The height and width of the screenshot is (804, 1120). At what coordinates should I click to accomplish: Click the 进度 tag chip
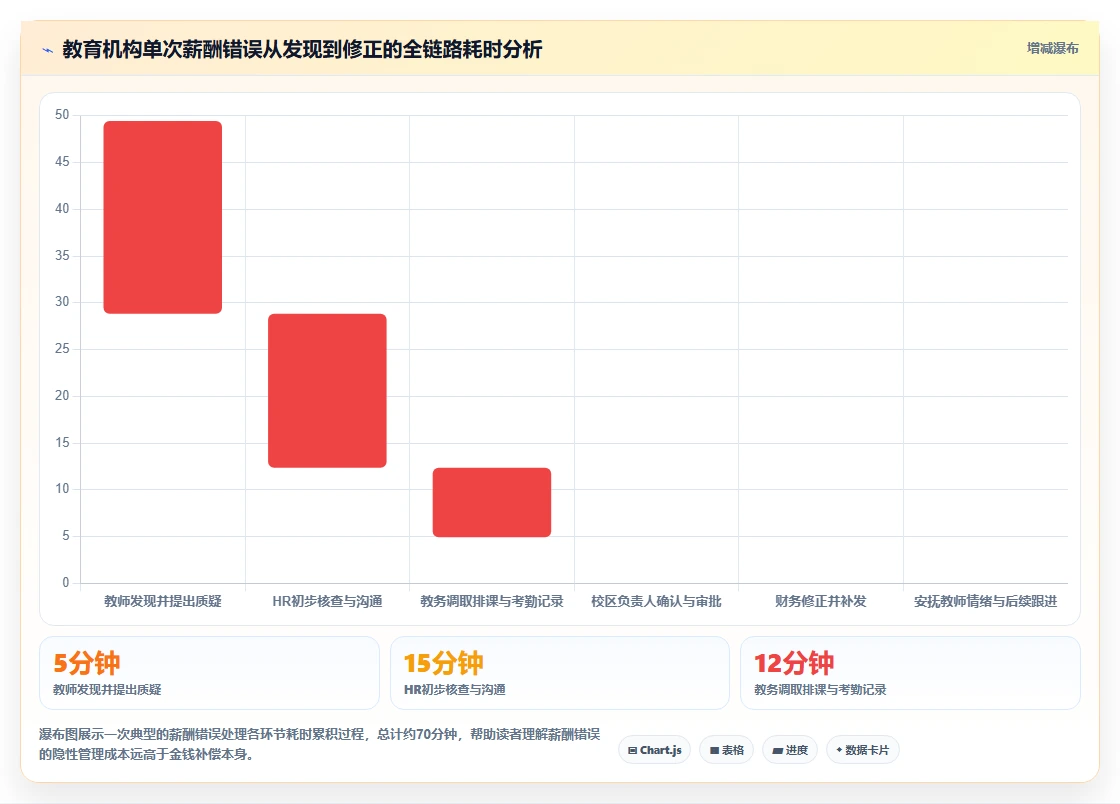(x=790, y=750)
